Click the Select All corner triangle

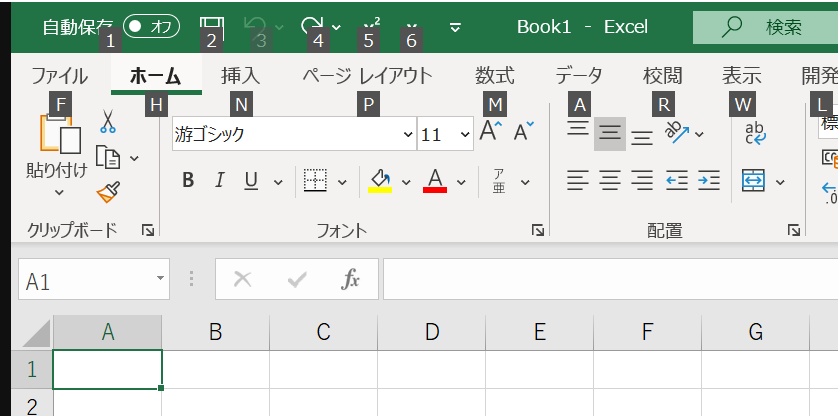[36, 333]
